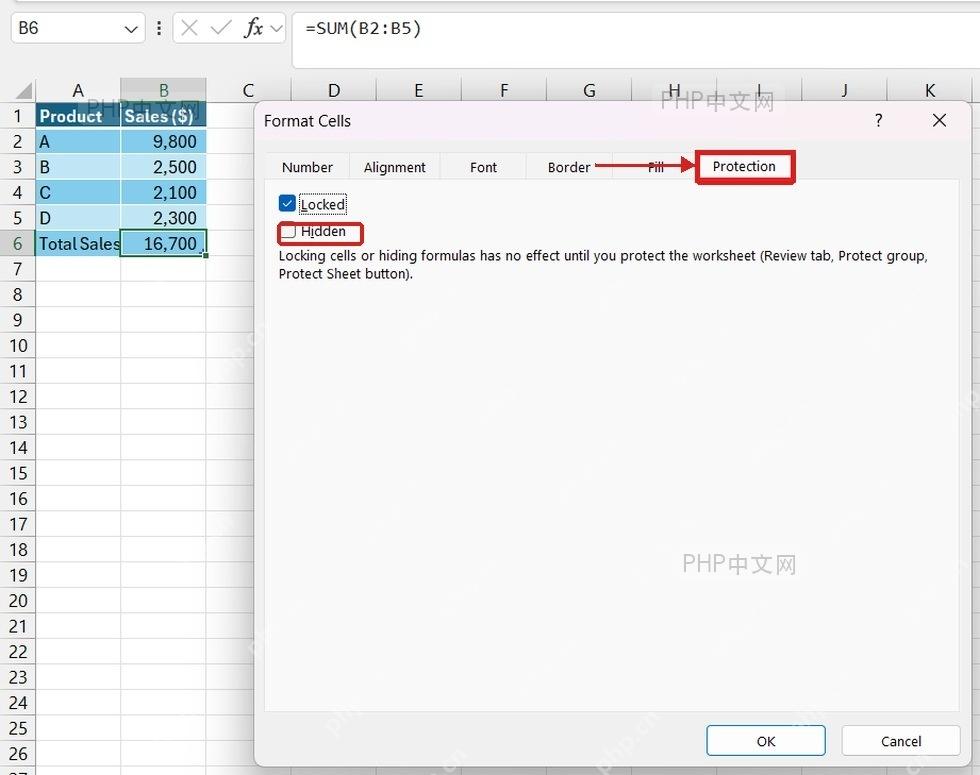Open the Name Box dropdown
The height and width of the screenshot is (775, 980).
pyautogui.click(x=131, y=29)
